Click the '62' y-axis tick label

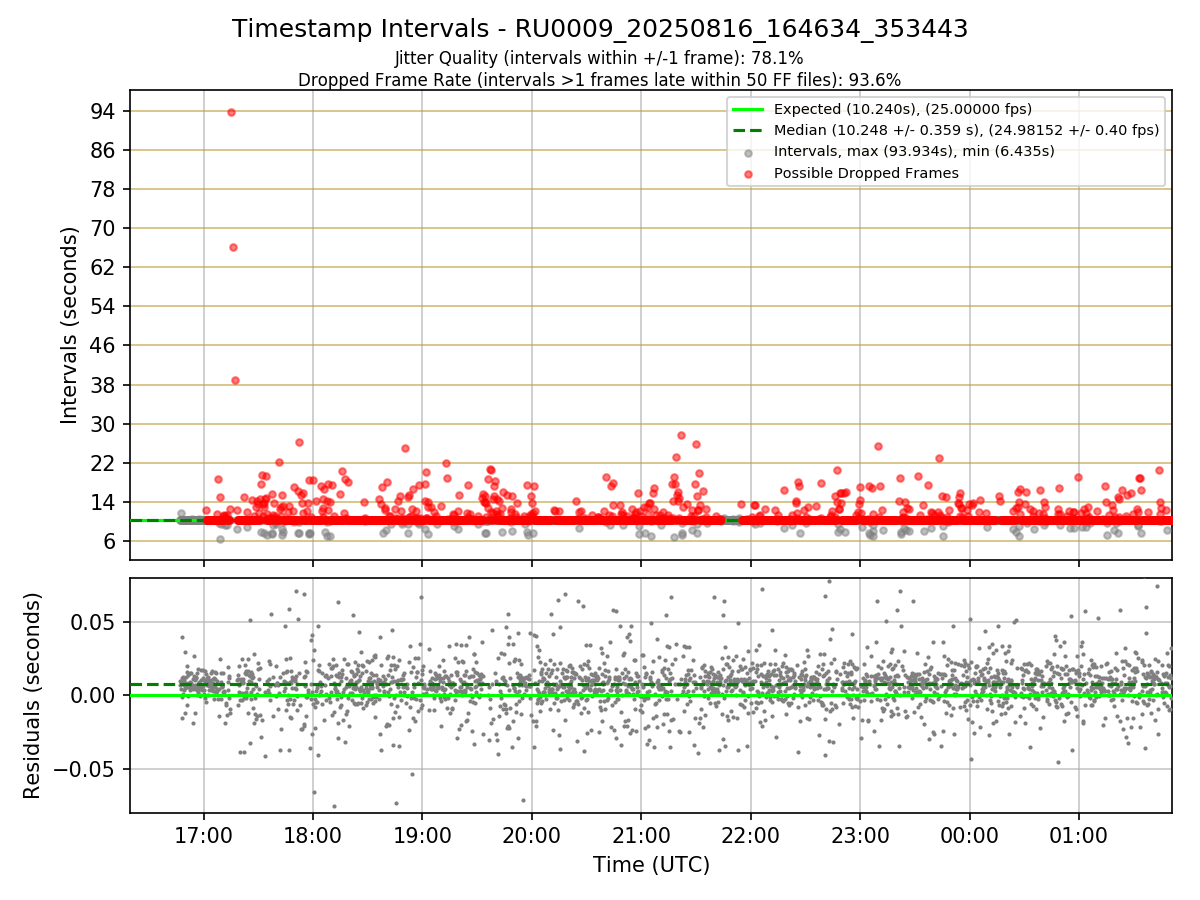click(104, 267)
